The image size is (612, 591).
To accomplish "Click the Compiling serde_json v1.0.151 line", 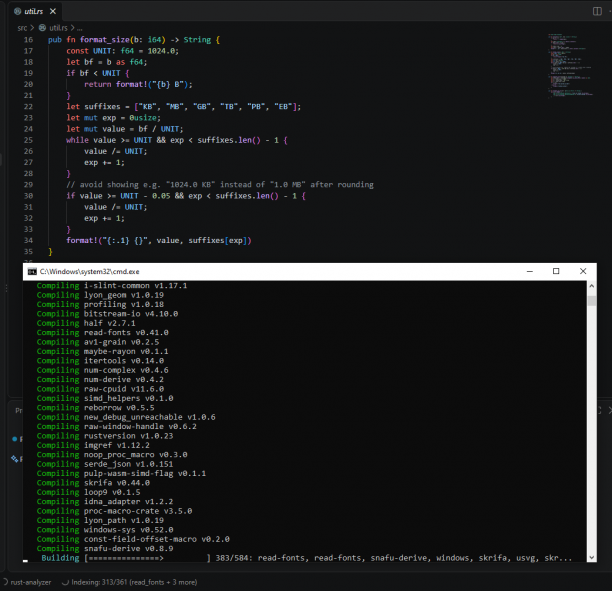I will pos(105,464).
